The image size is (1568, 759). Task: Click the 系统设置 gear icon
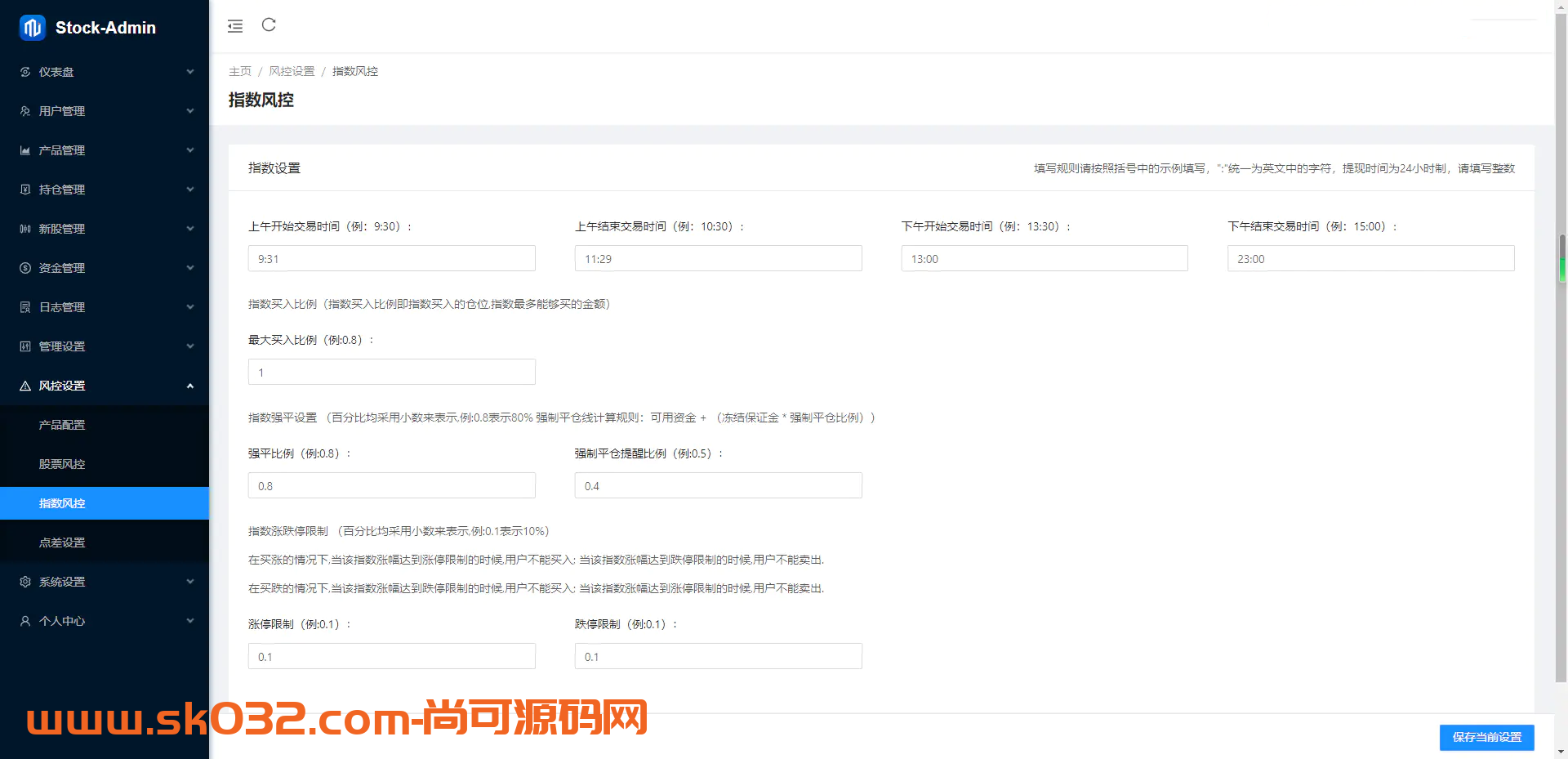tap(25, 582)
